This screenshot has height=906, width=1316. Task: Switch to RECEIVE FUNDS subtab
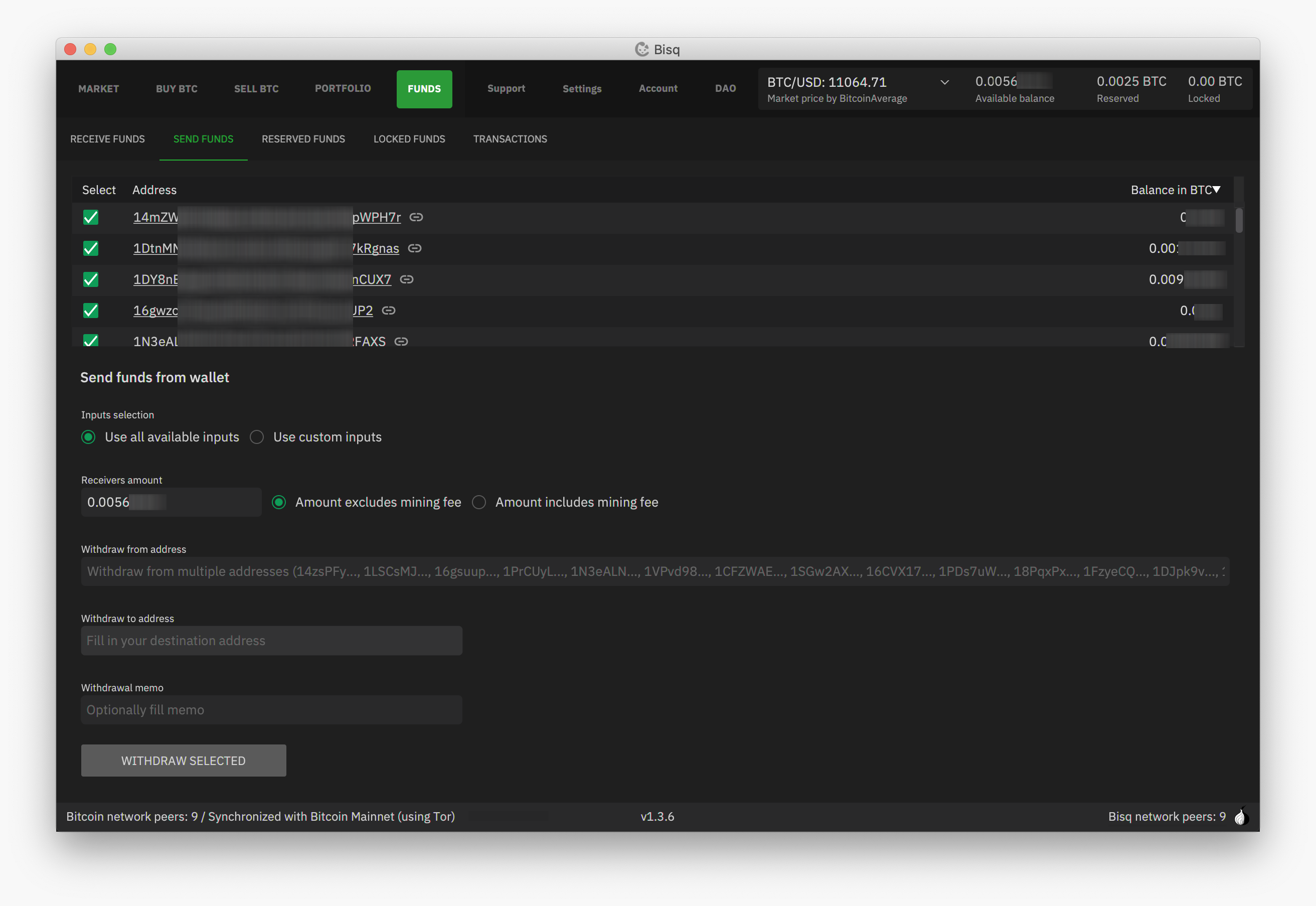pyautogui.click(x=107, y=139)
